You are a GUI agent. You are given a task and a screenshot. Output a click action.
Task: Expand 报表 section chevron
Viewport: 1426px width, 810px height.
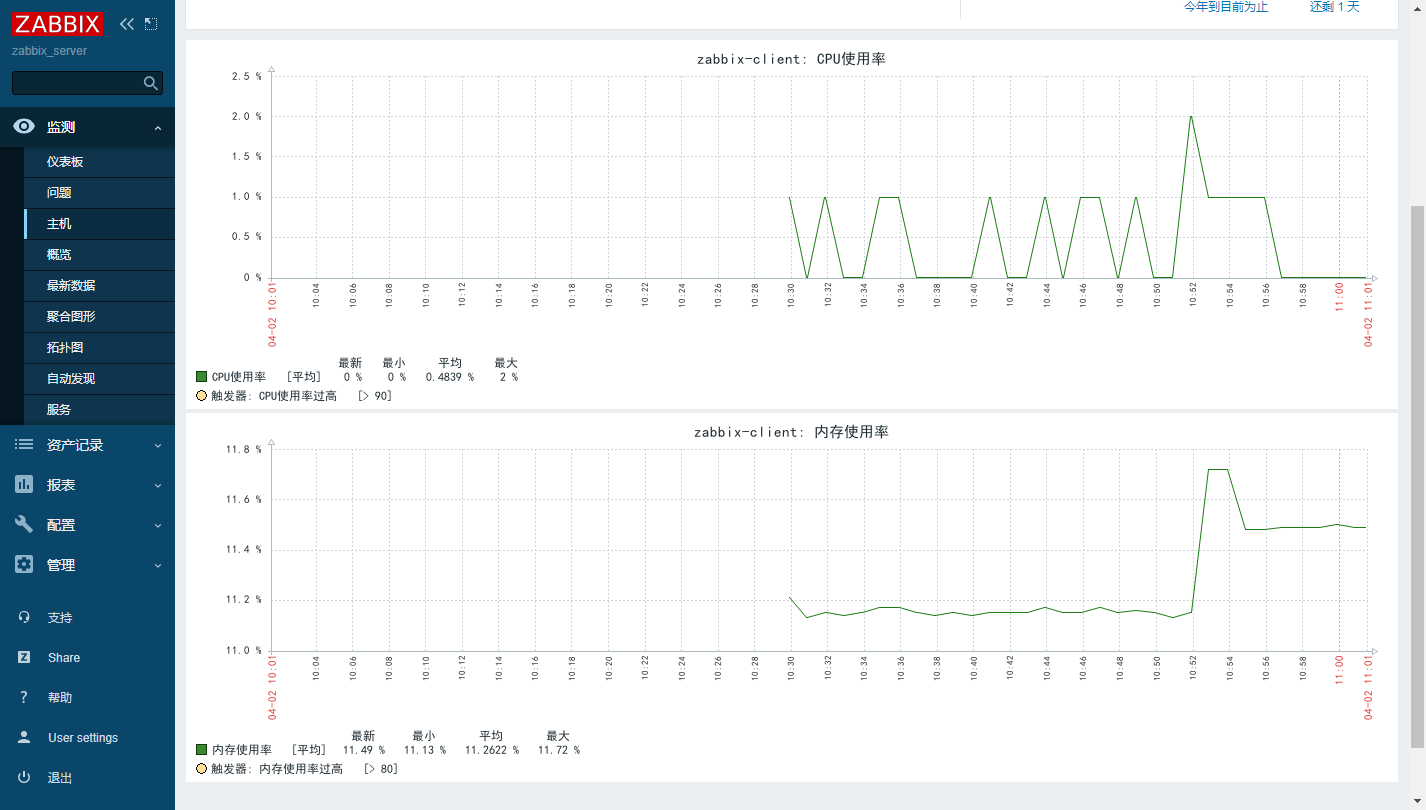[x=158, y=486]
